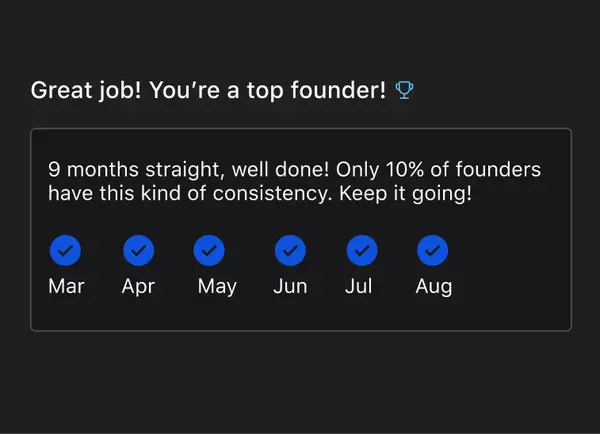
Task: Select the May completed check circle
Action: [x=209, y=250]
